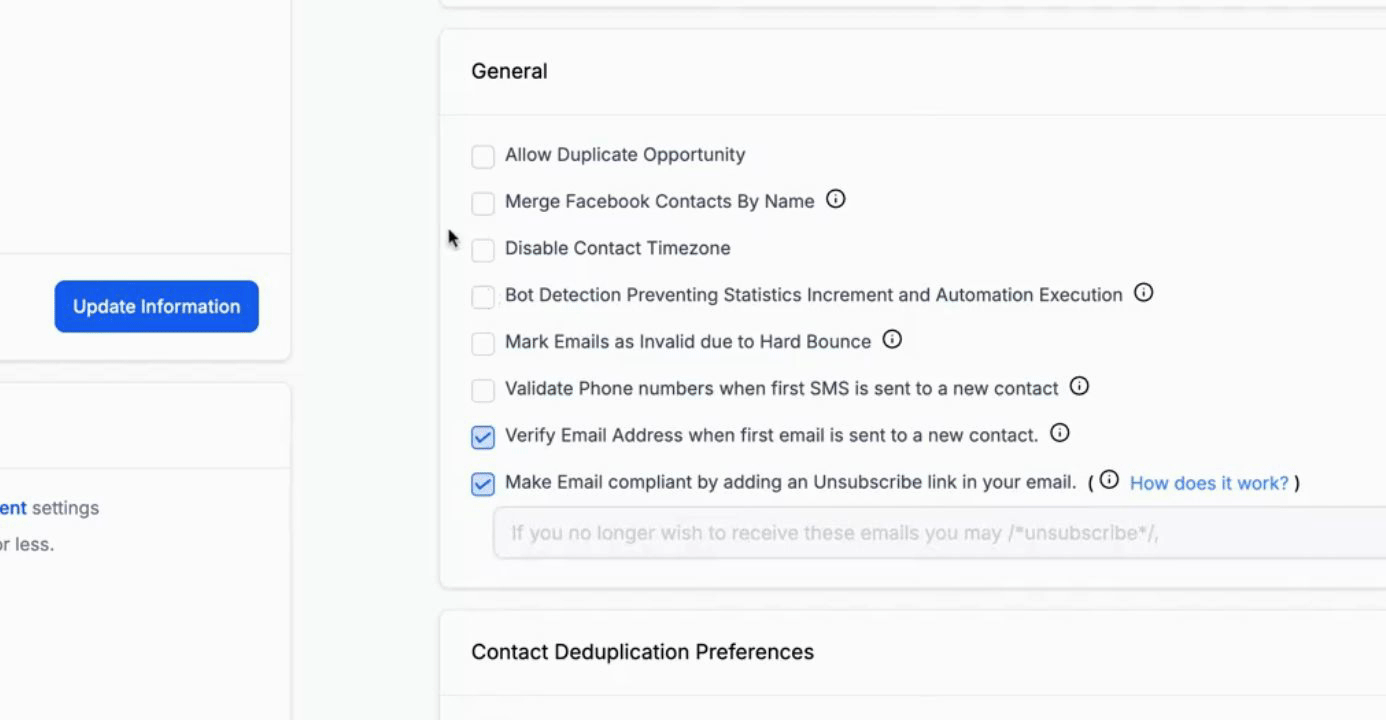
Task: Click info icon for Validate Phone numbers
Action: (x=1079, y=386)
